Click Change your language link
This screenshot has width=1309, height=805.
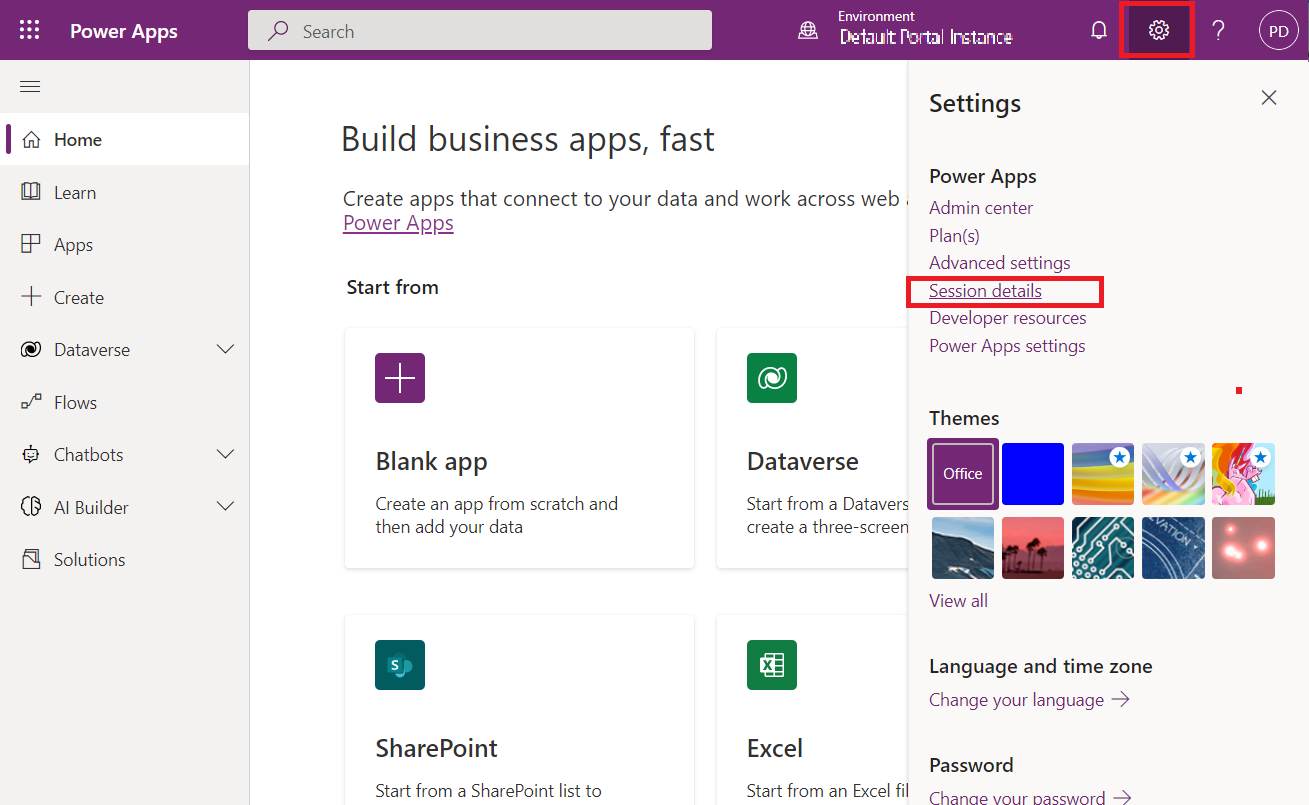pyautogui.click(x=1029, y=700)
